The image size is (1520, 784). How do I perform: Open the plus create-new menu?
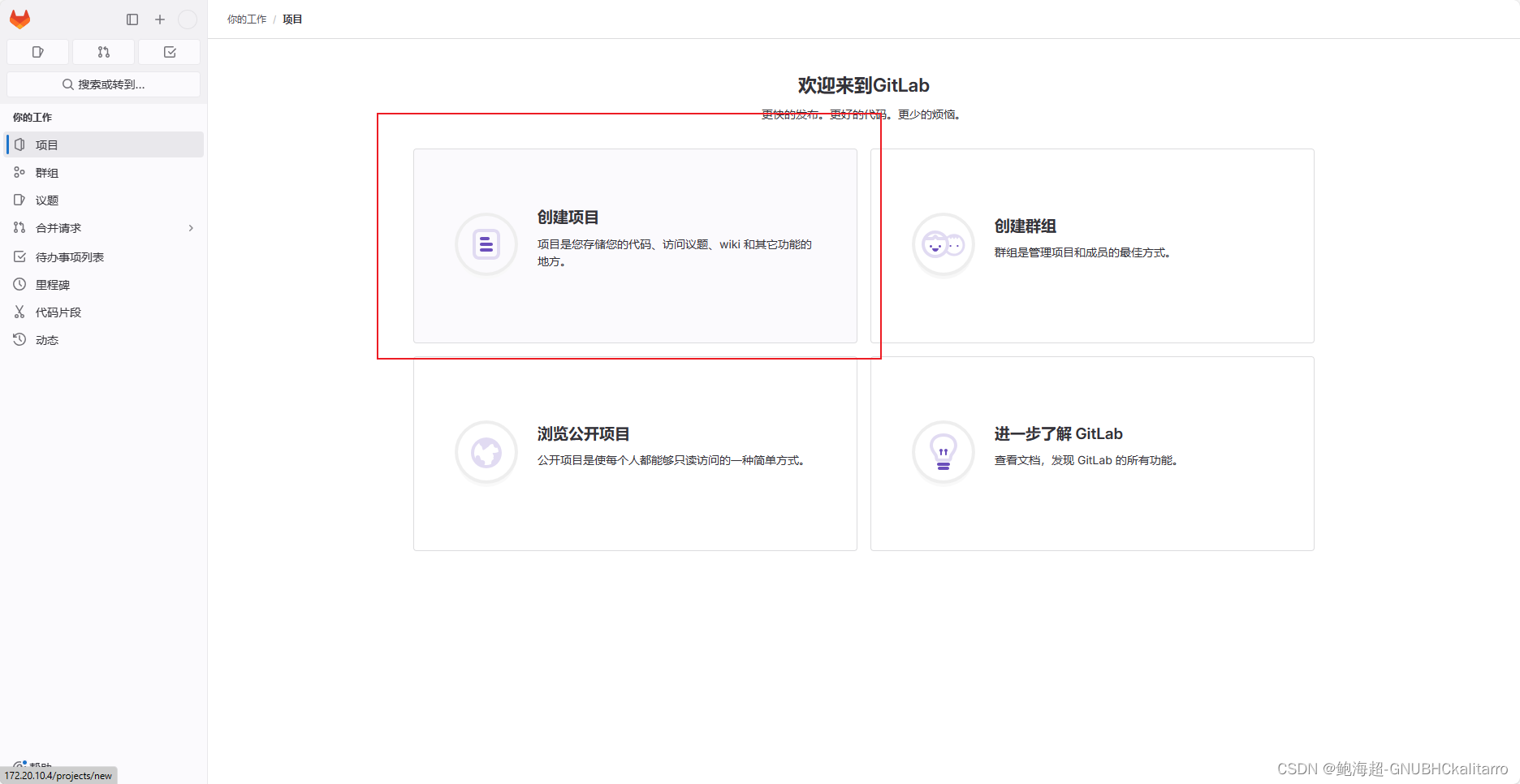click(x=160, y=19)
